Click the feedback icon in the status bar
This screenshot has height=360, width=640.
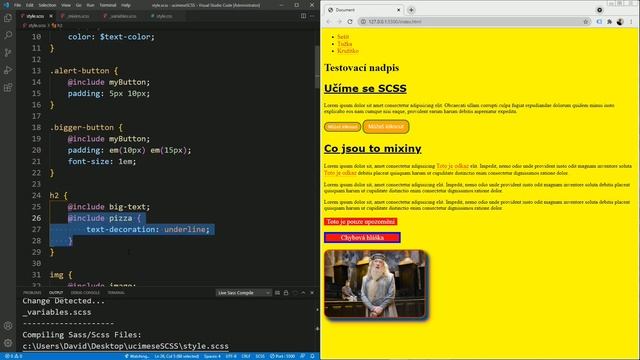tap(303, 356)
